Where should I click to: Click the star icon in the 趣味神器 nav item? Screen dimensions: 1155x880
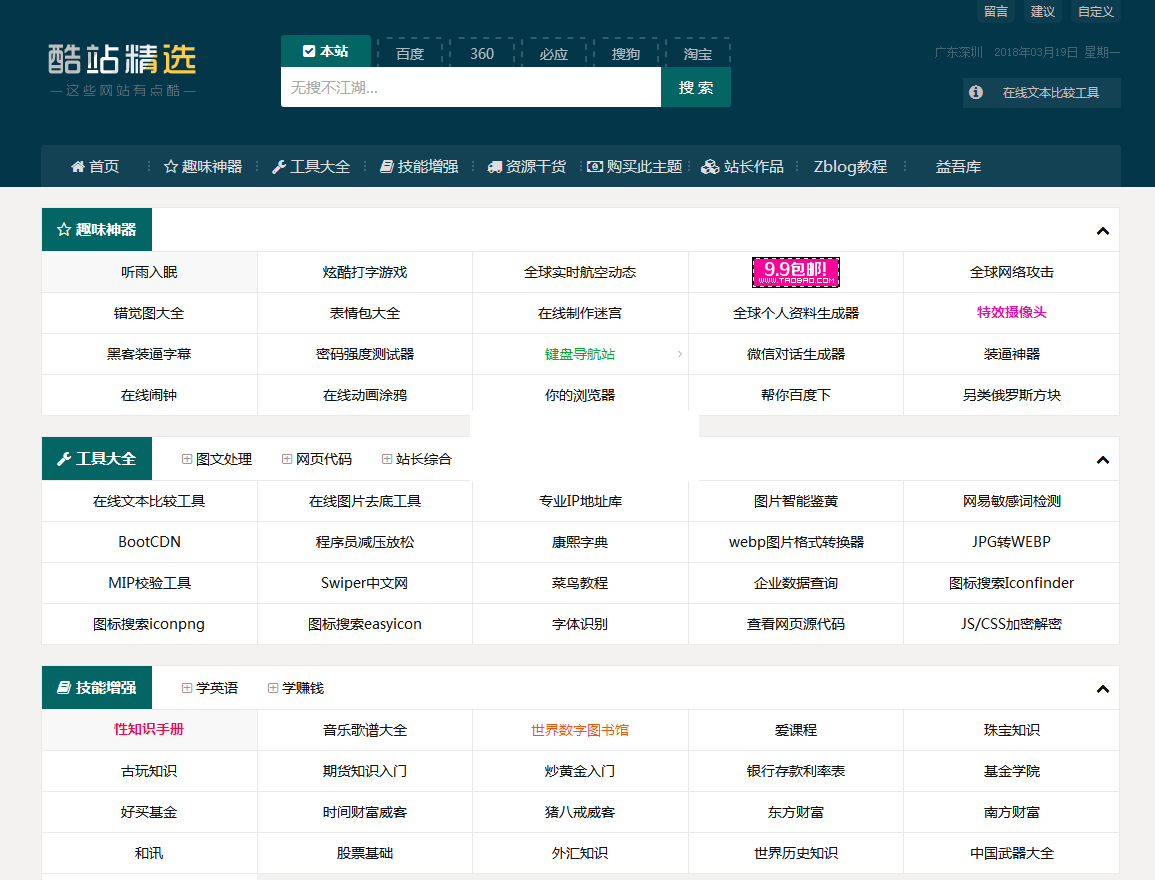pos(171,167)
